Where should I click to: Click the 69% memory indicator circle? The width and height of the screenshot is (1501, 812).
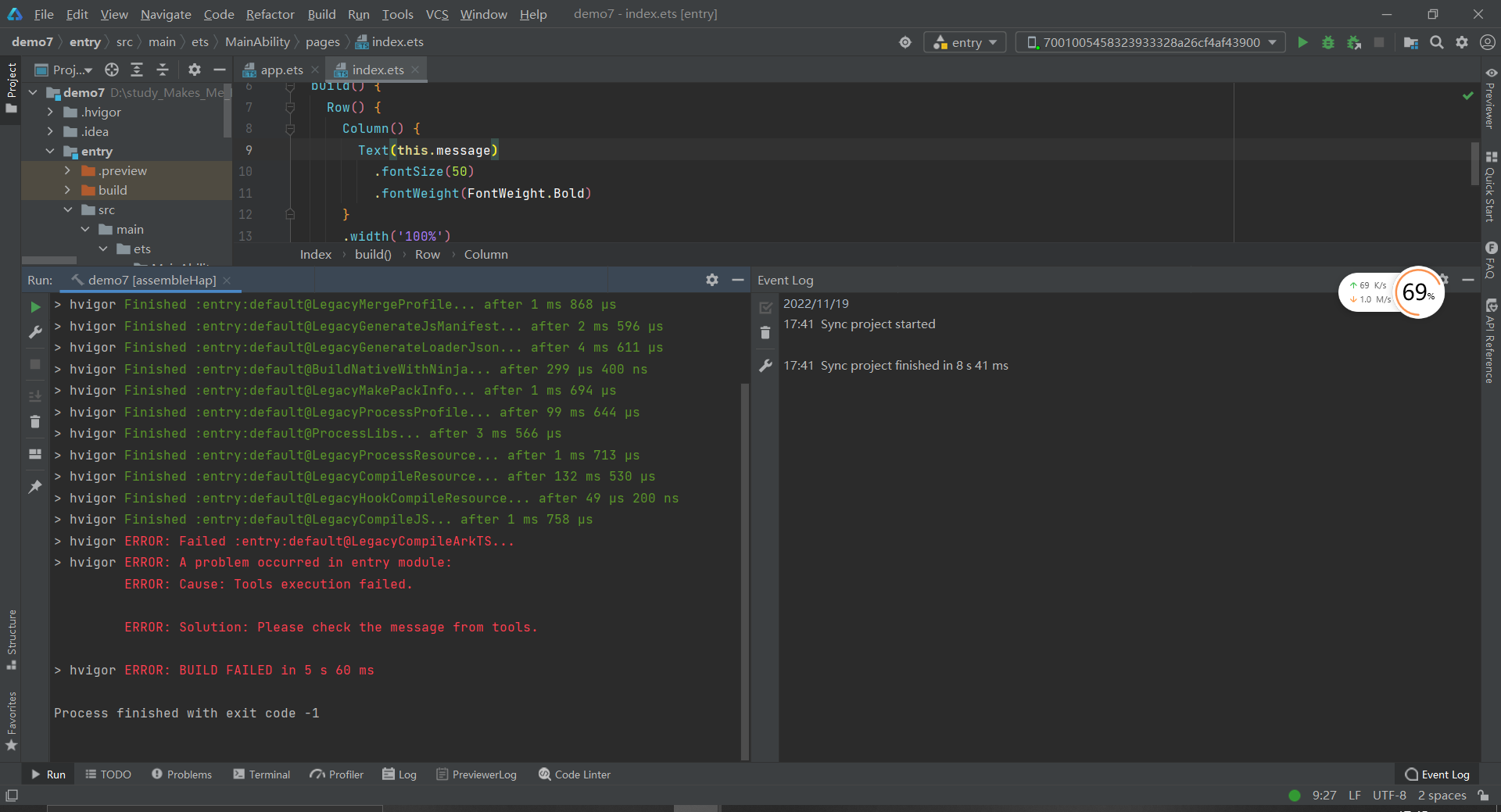(1418, 292)
